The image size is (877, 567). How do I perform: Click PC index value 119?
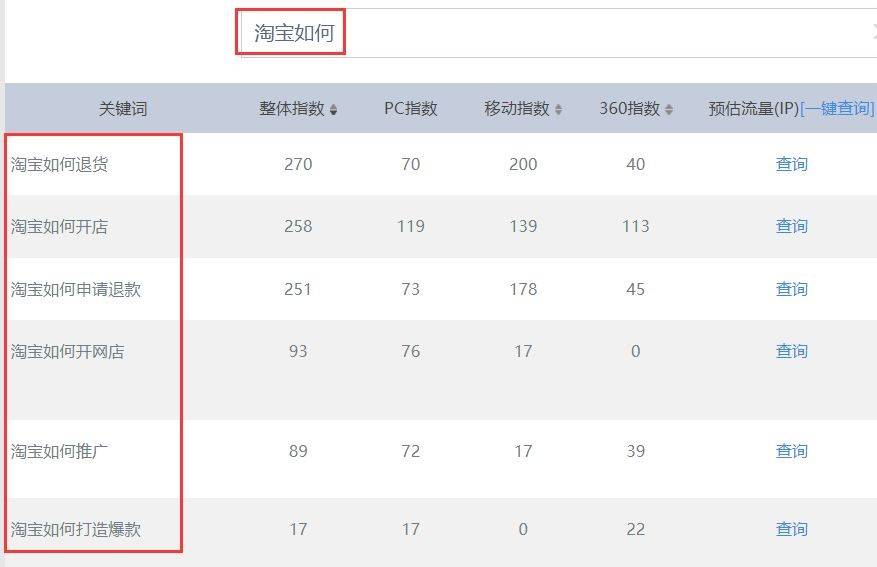[411, 226]
